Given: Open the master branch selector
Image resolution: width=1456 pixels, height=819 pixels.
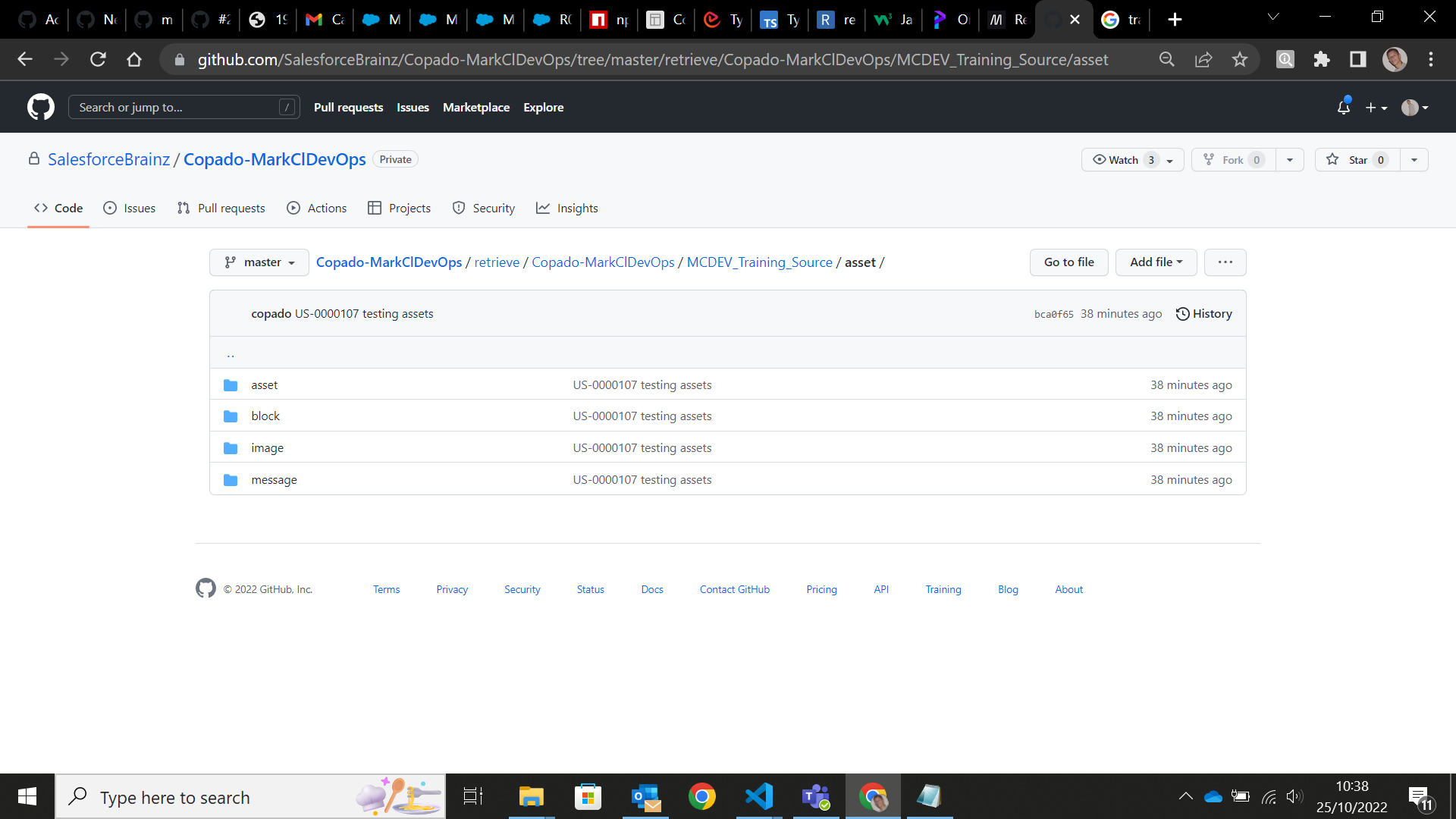Looking at the screenshot, I should [259, 262].
